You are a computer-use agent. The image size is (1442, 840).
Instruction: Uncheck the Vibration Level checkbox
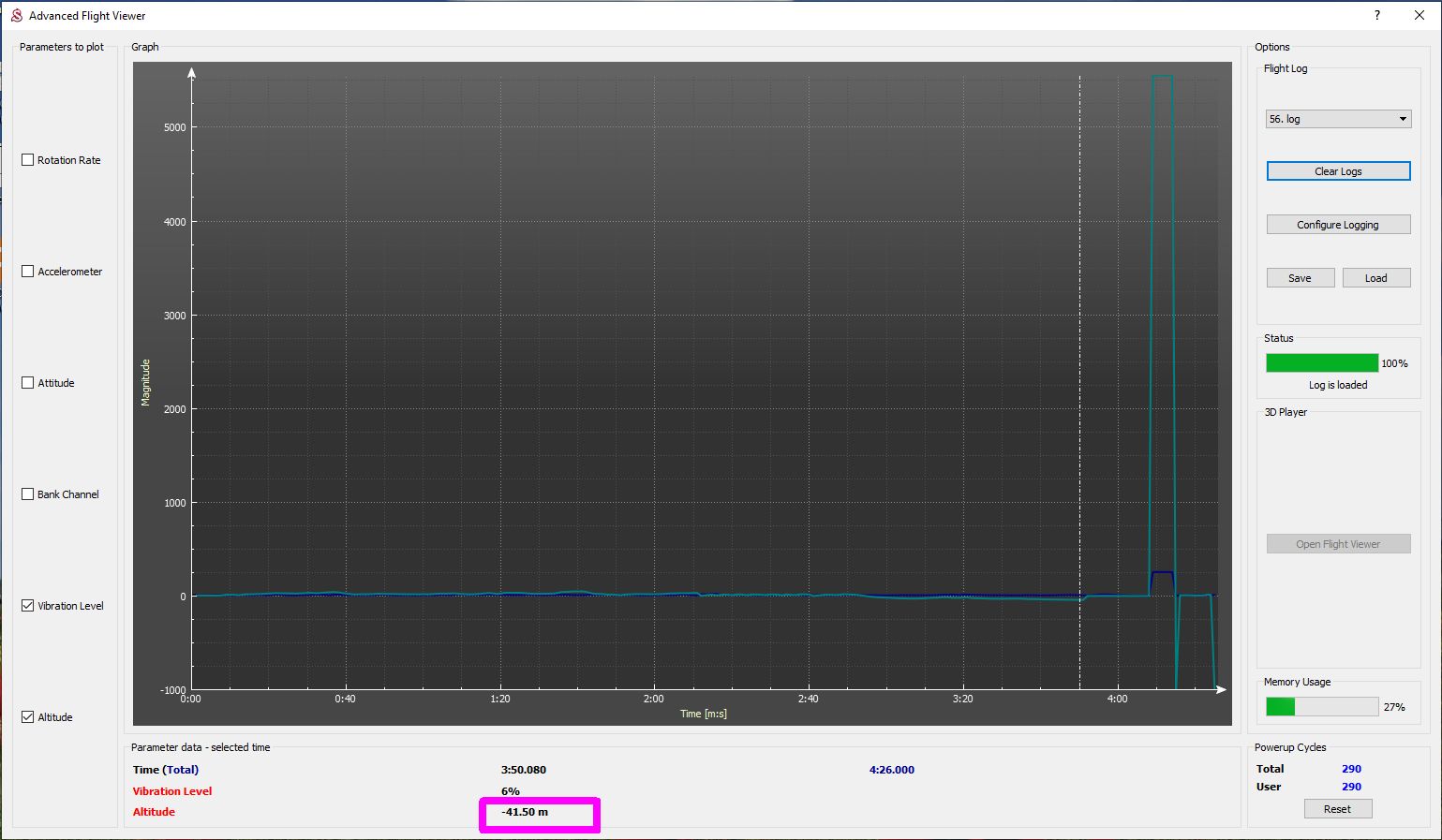click(x=28, y=606)
